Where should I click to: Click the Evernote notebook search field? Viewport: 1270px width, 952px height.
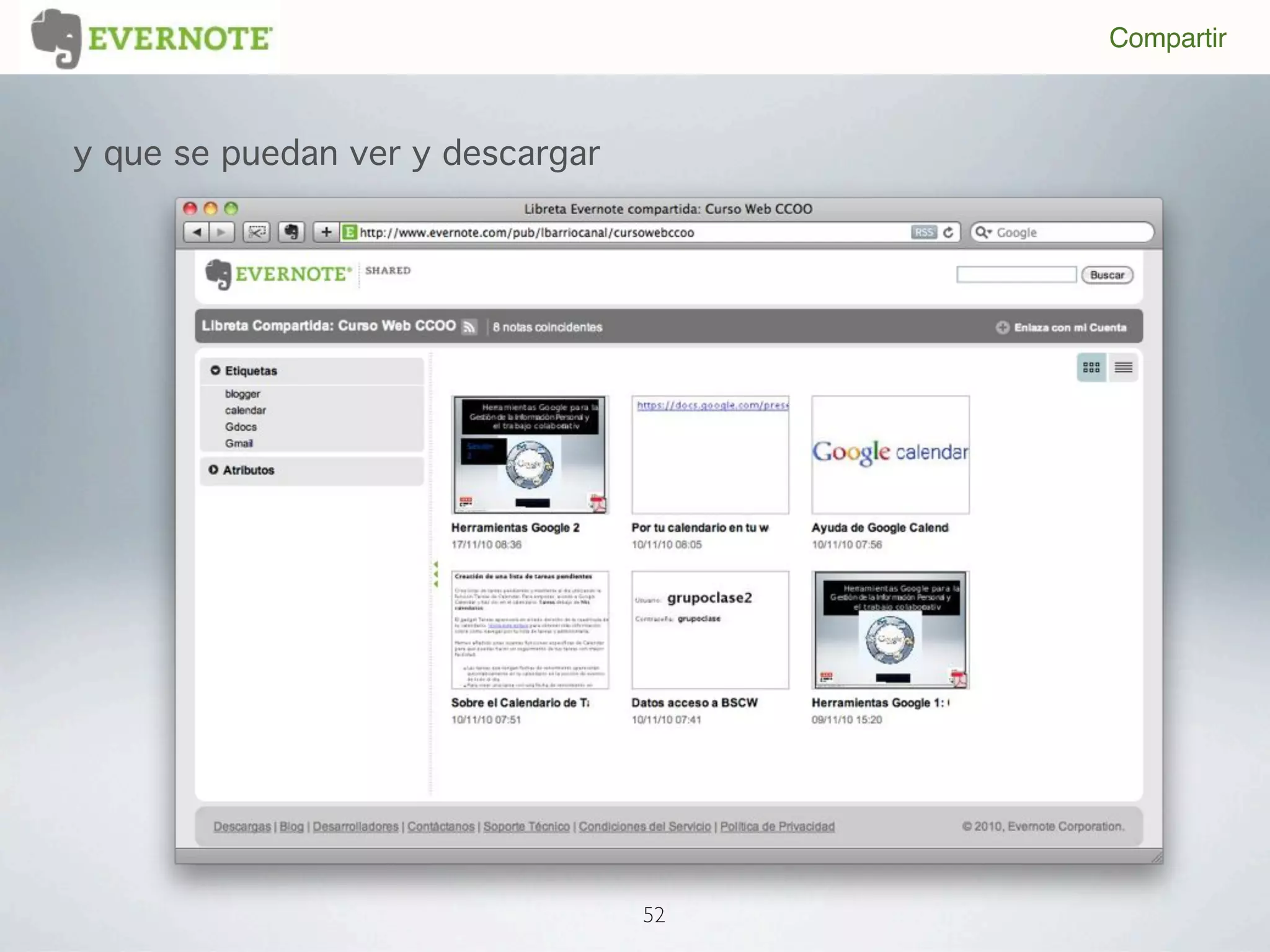pyautogui.click(x=1016, y=275)
